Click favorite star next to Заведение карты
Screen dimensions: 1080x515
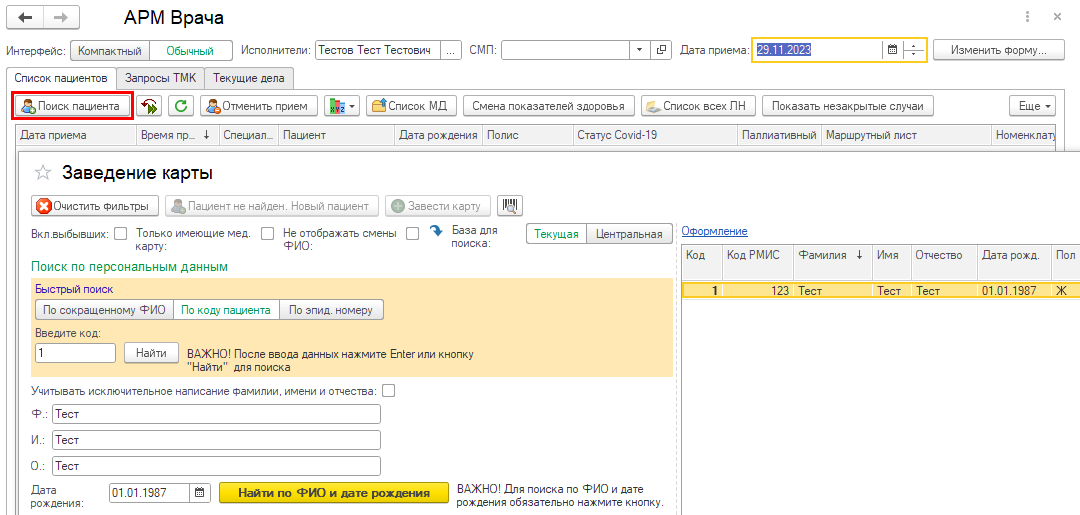click(x=43, y=173)
